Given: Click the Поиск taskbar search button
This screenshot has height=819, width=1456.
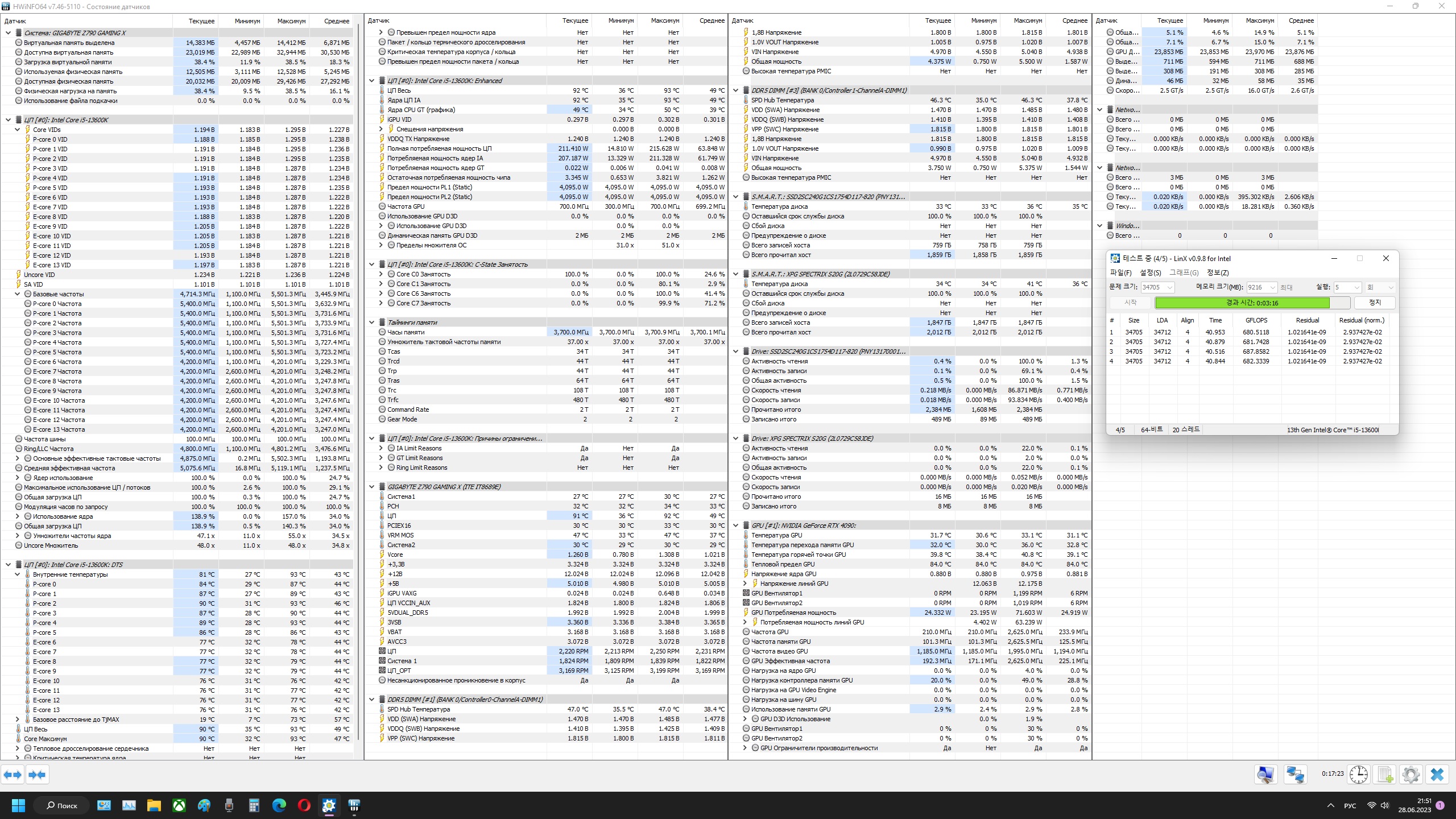Looking at the screenshot, I should (61, 805).
